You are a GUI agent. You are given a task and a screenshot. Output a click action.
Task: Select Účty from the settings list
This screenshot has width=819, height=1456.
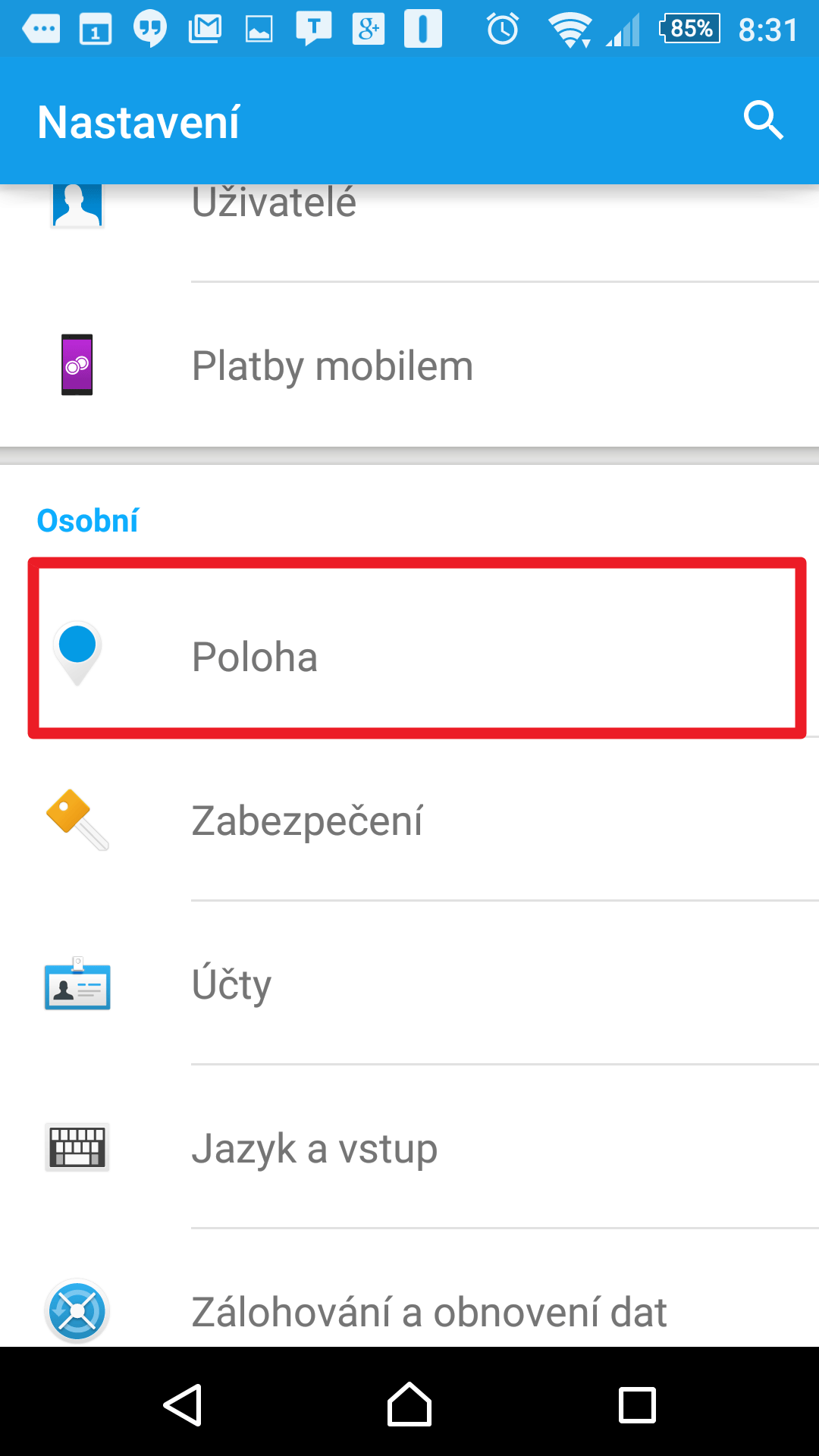[x=409, y=984]
